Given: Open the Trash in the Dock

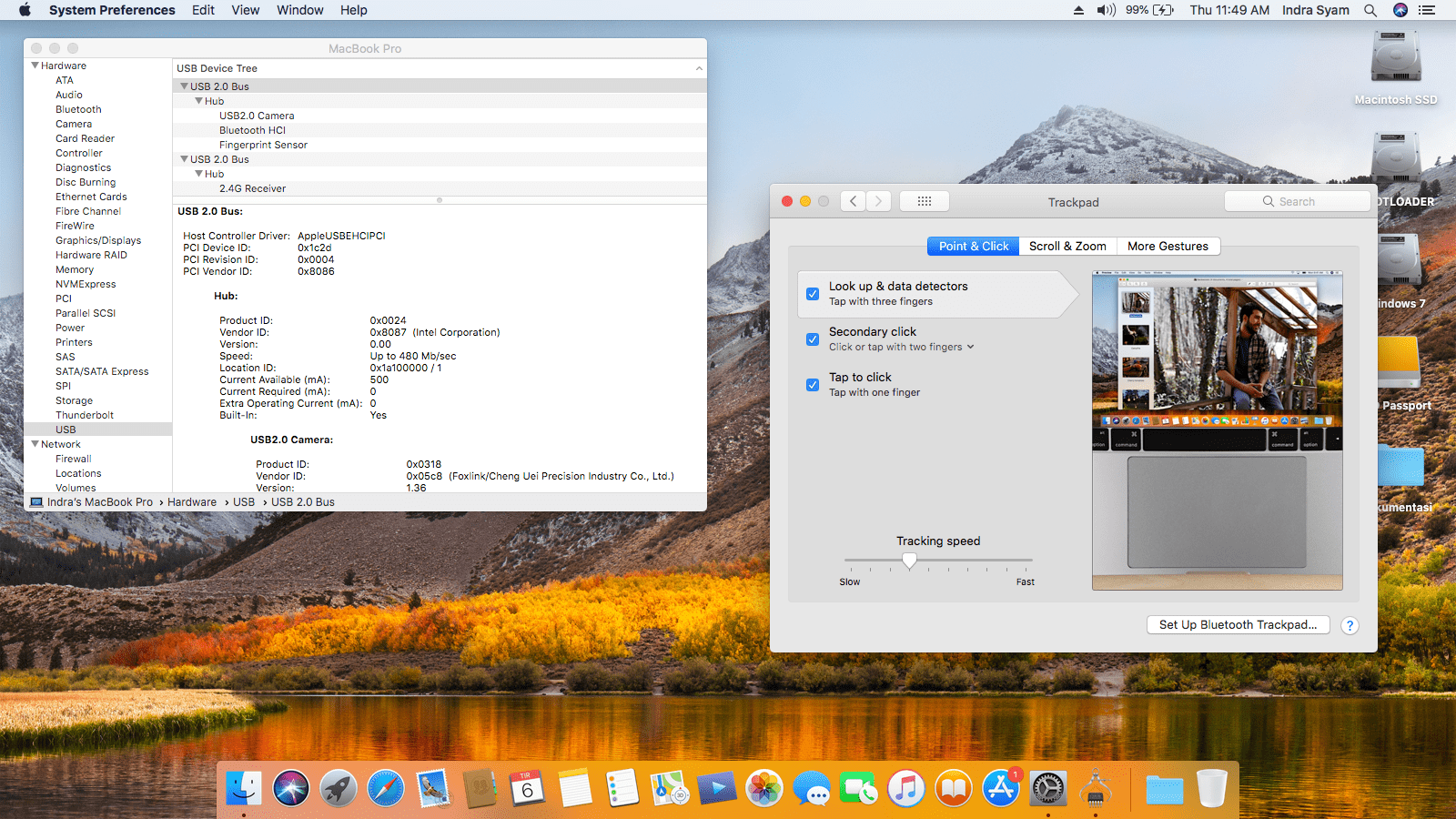Looking at the screenshot, I should 1212,788.
